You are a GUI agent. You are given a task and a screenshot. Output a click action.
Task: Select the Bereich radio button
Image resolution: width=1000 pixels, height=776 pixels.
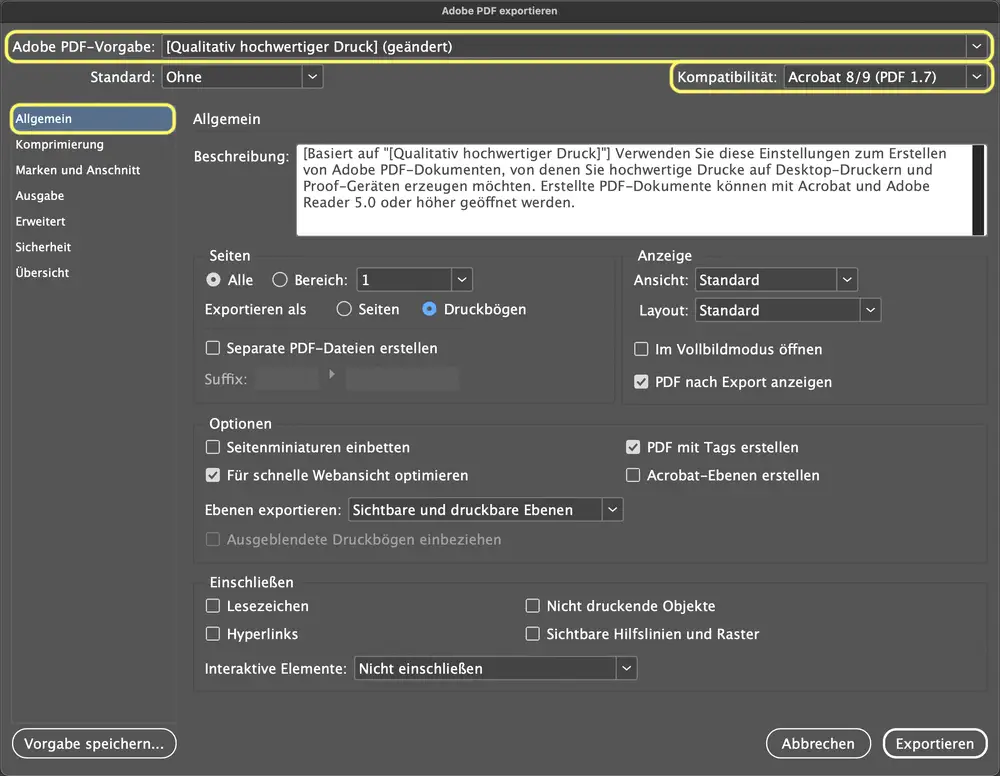(x=280, y=280)
